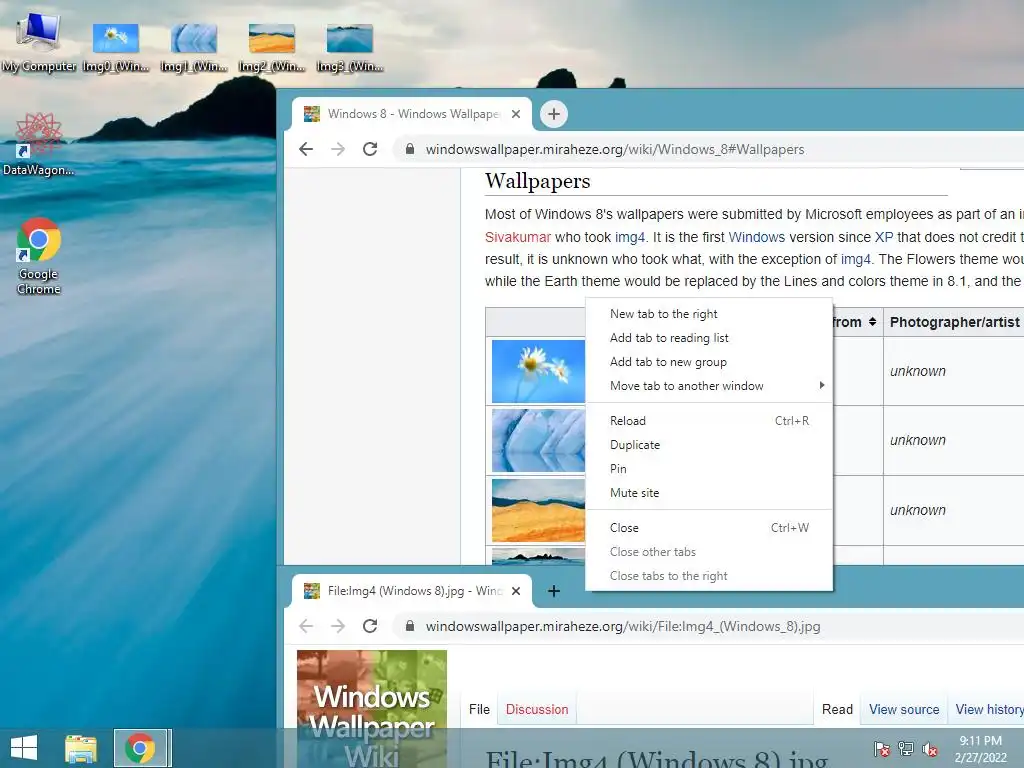Click Back arrow in the File:Img4 window
Screen dimensions: 1024x768
(306, 626)
